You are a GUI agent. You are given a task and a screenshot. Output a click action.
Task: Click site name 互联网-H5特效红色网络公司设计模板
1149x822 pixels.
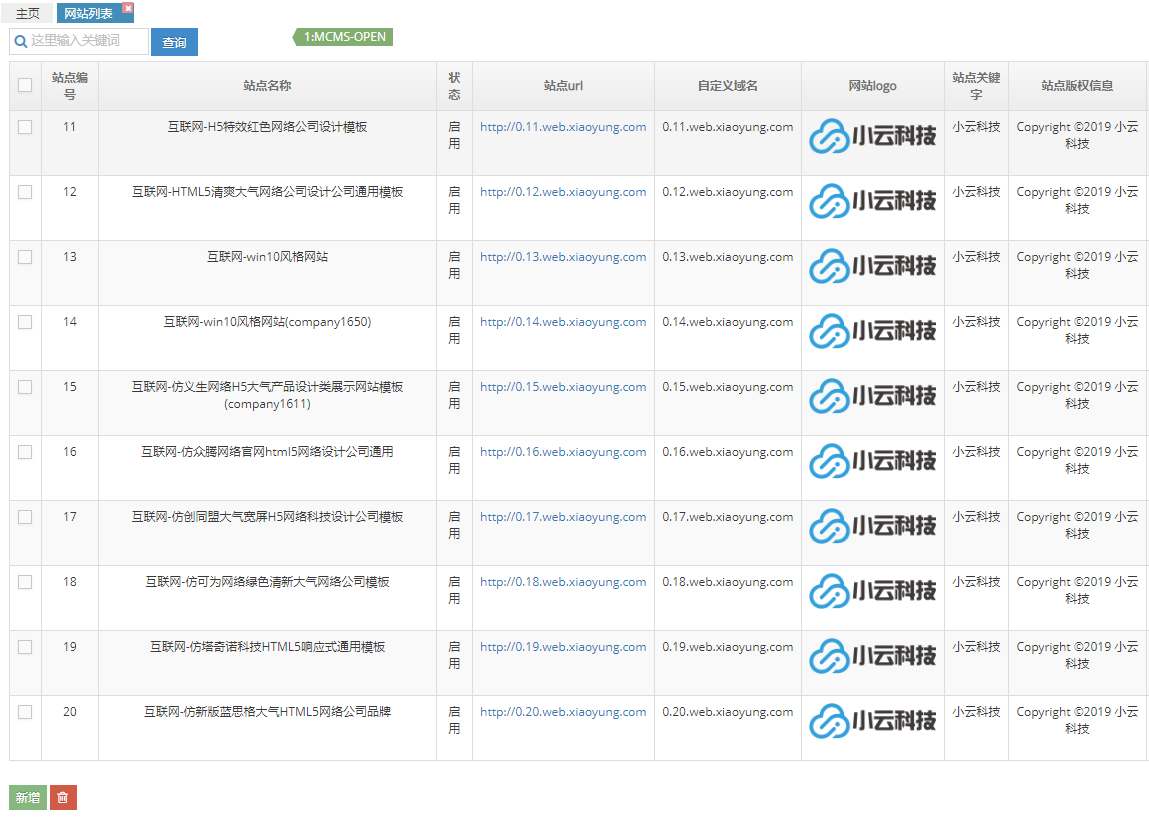[267, 127]
